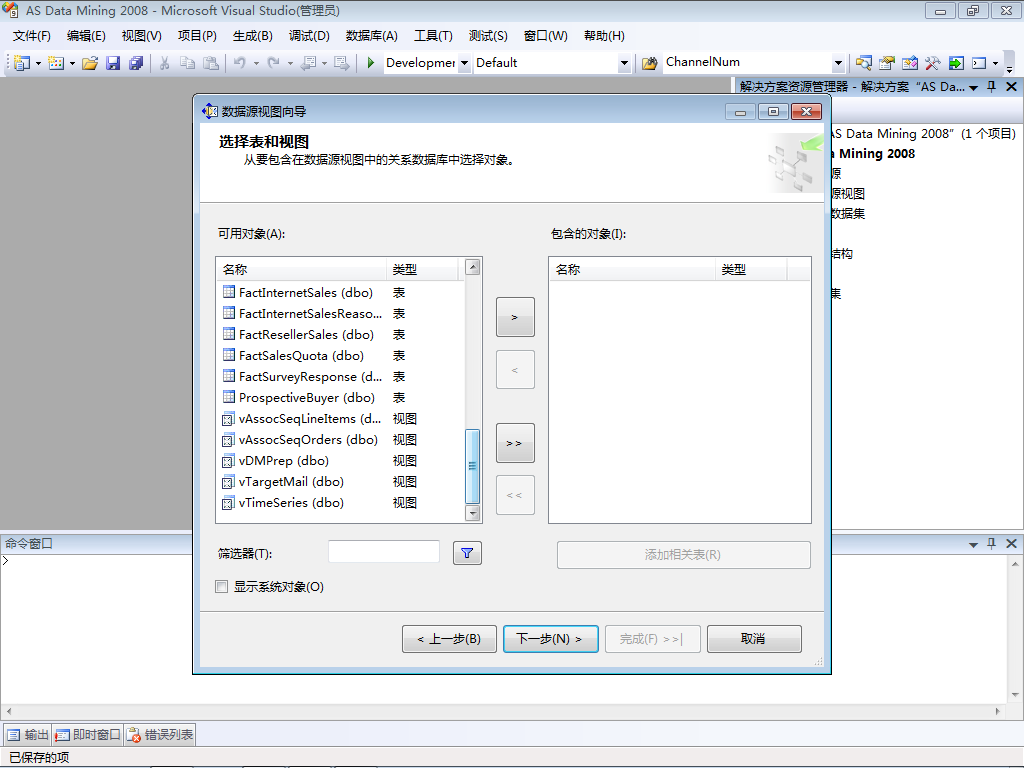The image size is (1024, 768).
Task: Click the Find in Files icon by ChannelNum
Action: click(x=649, y=63)
